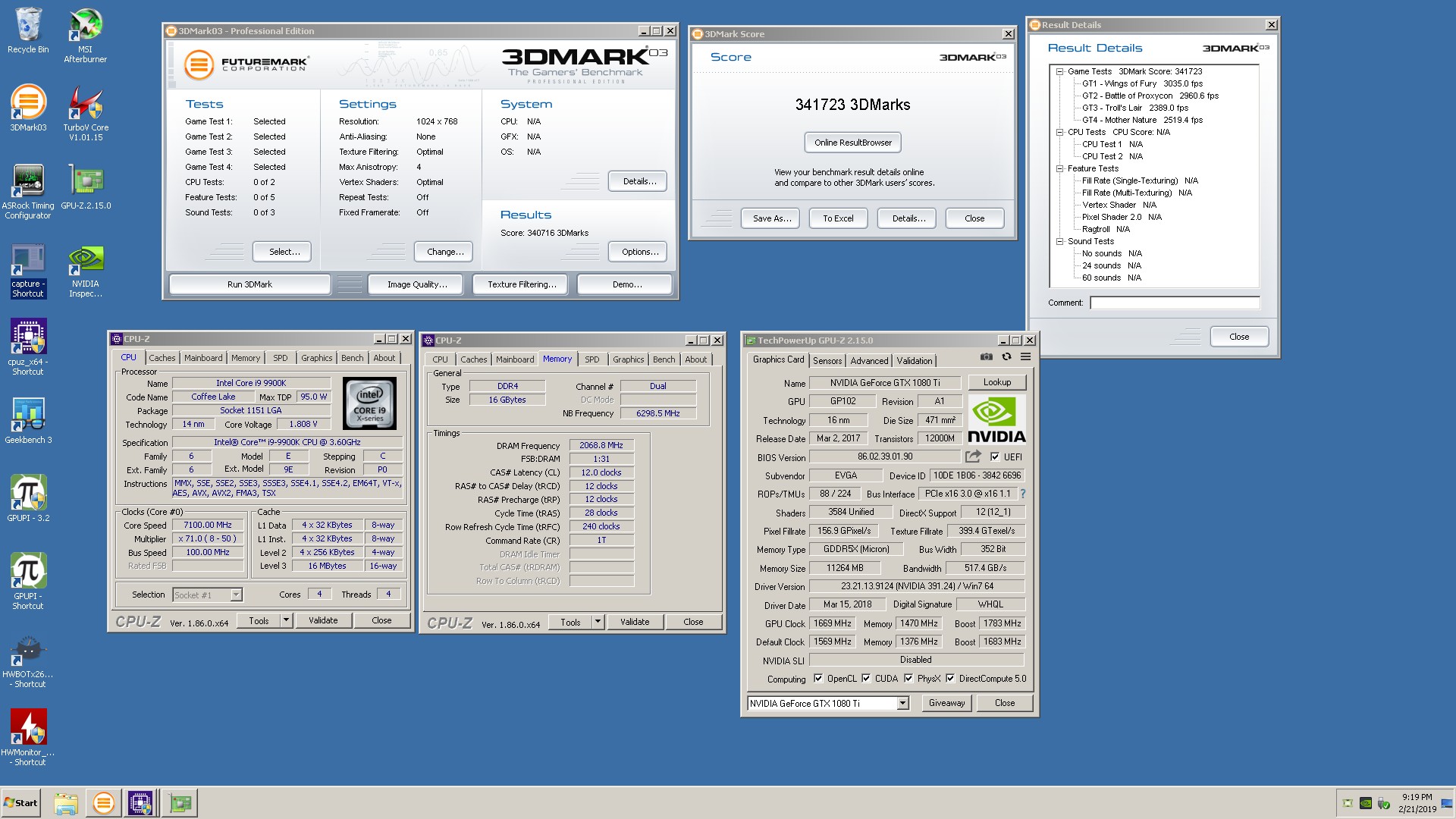Open Validation tab in GPU-Z
1456x819 pixels.
[x=915, y=361]
